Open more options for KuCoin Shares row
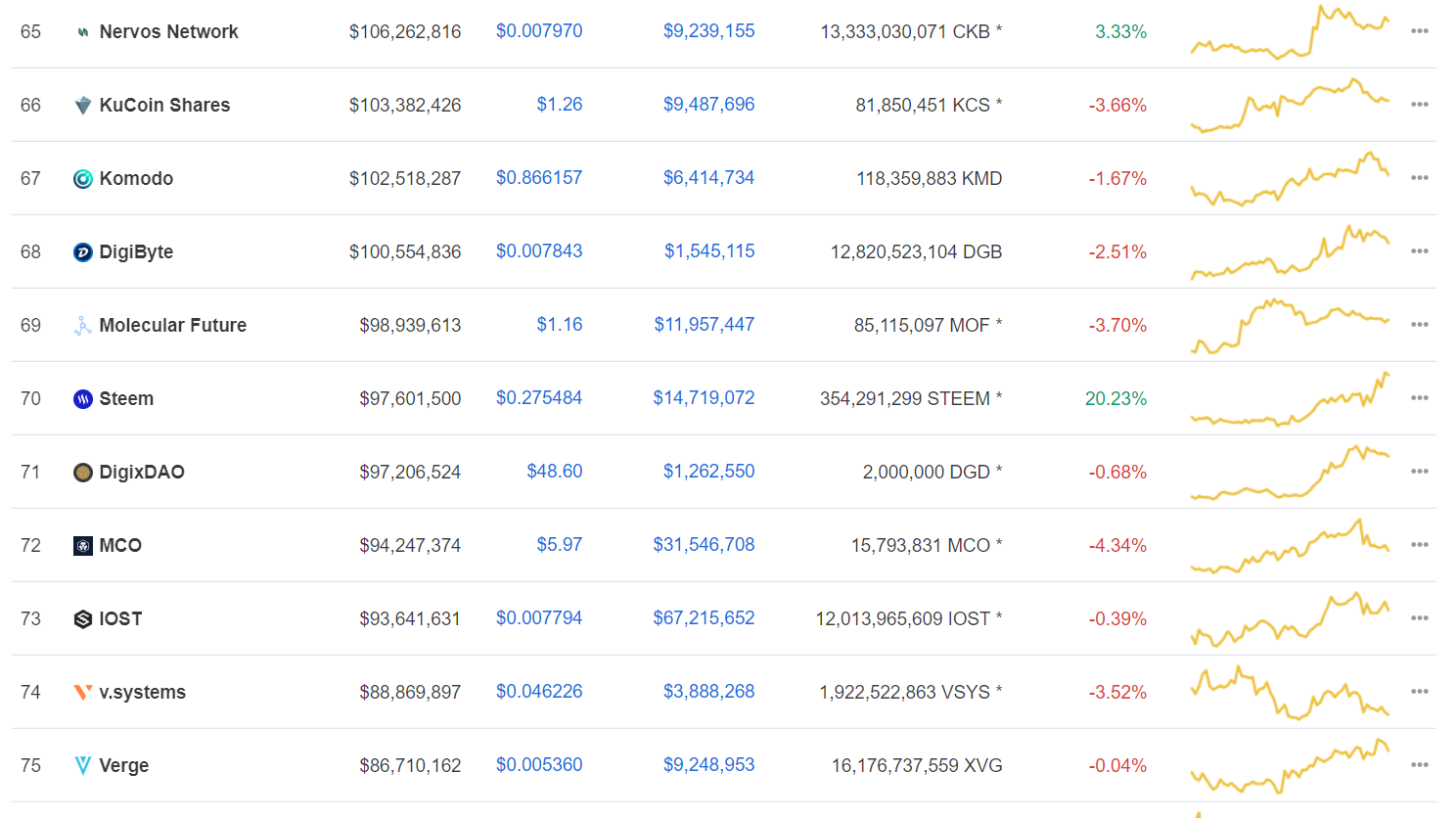Image resolution: width=1456 pixels, height=818 pixels. pyautogui.click(x=1420, y=105)
